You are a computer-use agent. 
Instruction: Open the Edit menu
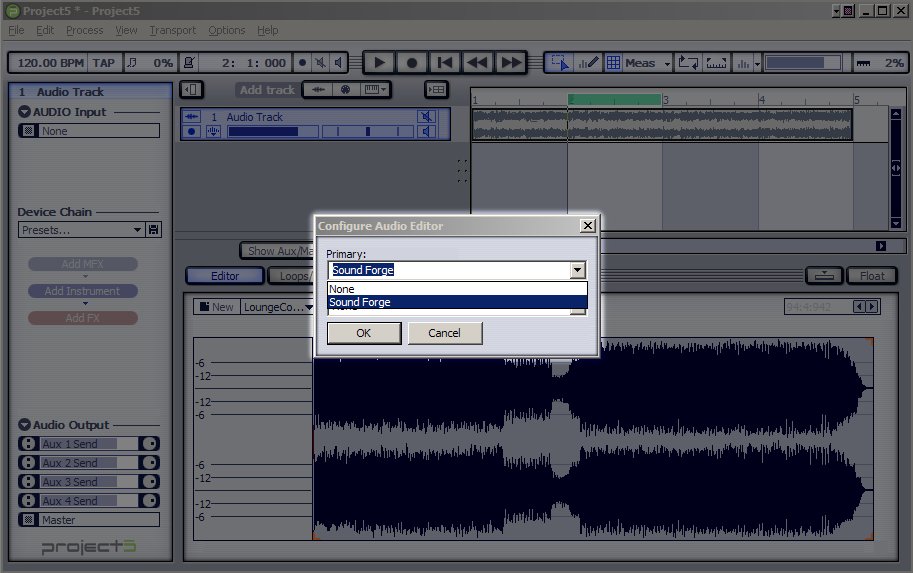[45, 30]
